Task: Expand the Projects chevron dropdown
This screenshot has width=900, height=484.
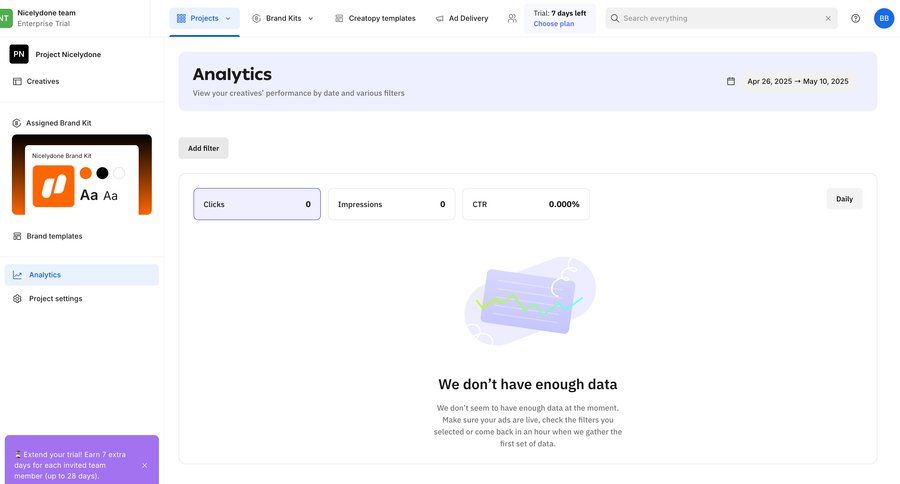Action: [228, 18]
